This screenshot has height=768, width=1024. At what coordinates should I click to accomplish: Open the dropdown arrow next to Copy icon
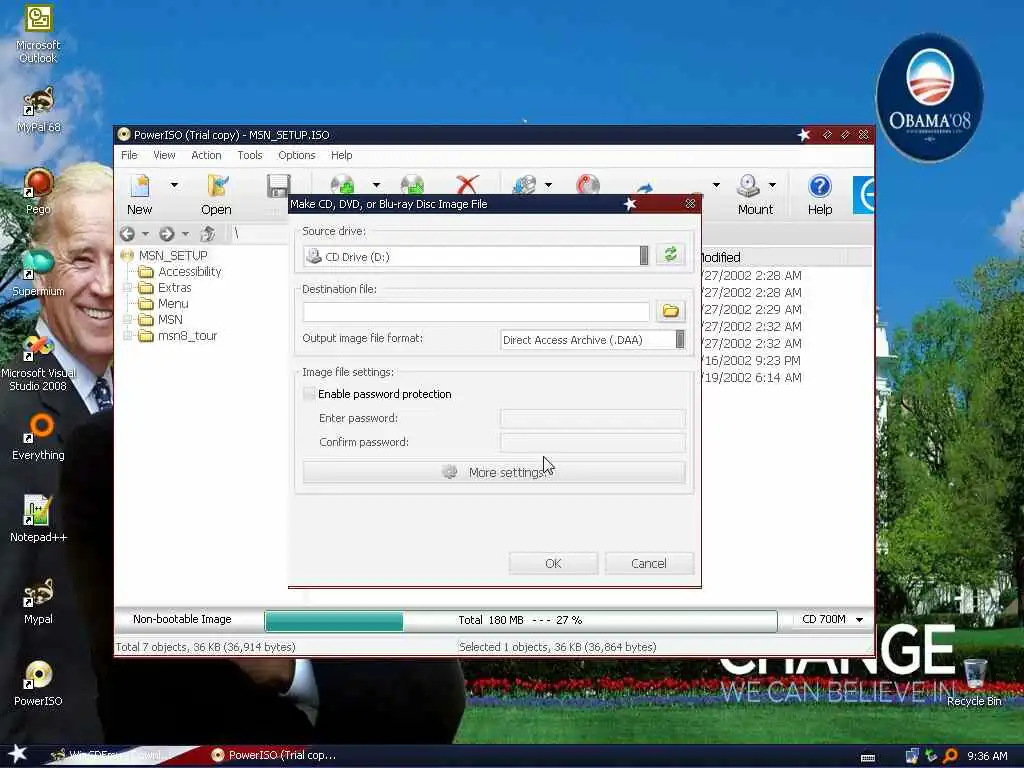click(548, 185)
